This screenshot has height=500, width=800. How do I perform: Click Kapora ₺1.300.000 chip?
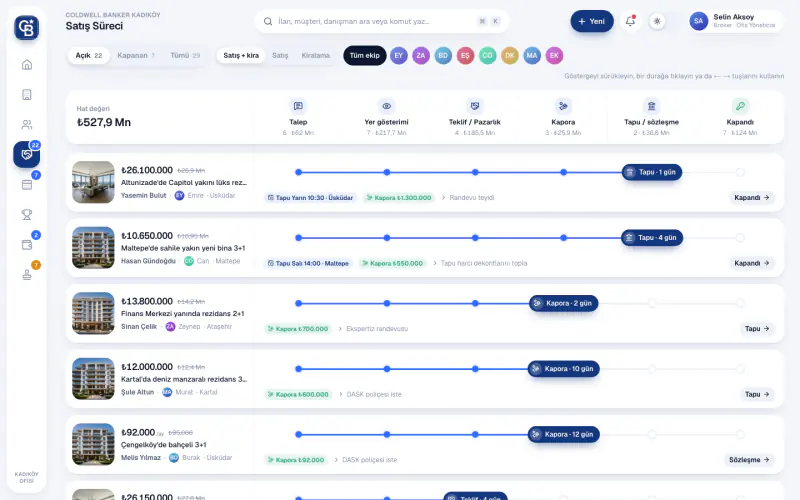[399, 198]
